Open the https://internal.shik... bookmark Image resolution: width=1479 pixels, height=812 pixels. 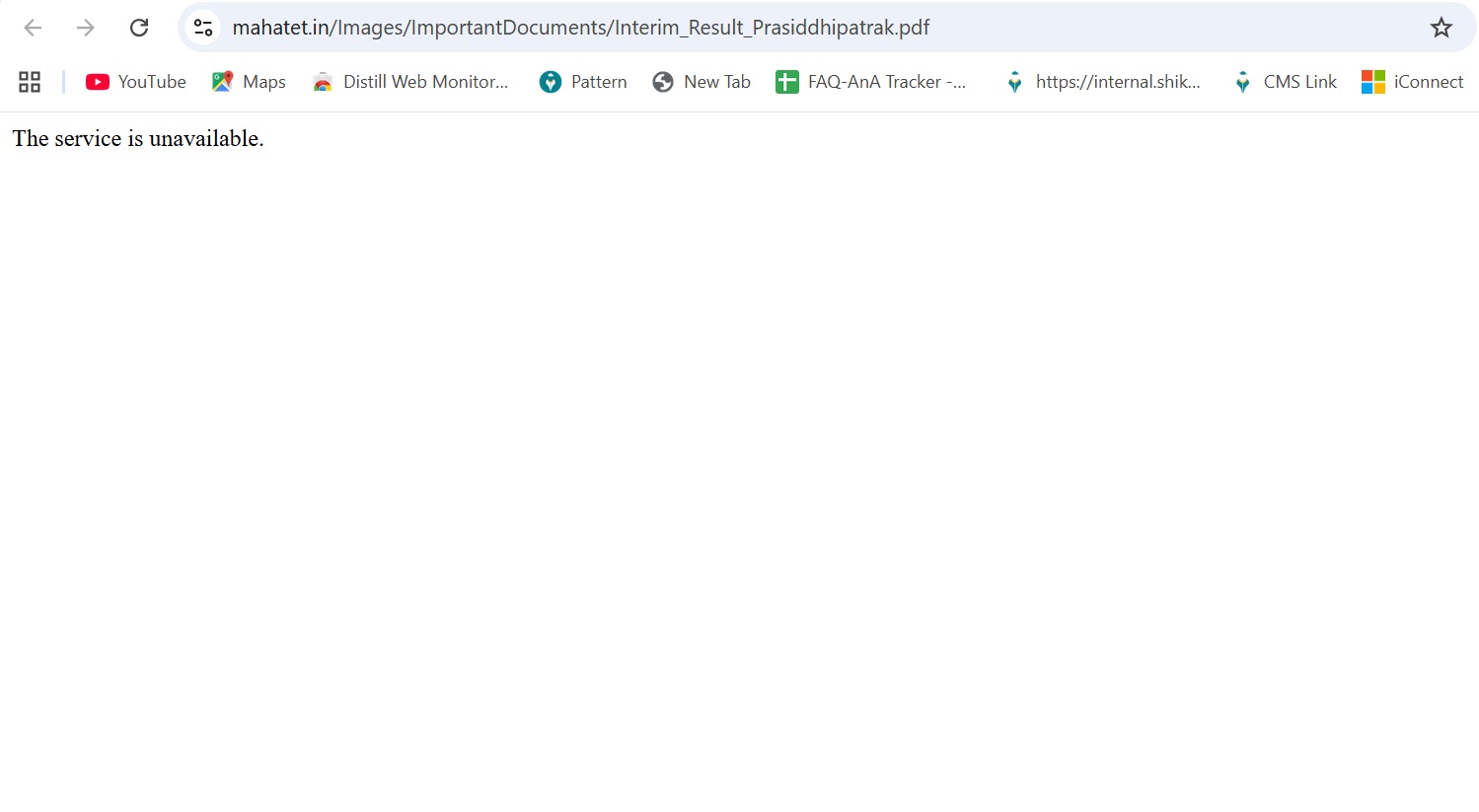pyautogui.click(x=1117, y=82)
